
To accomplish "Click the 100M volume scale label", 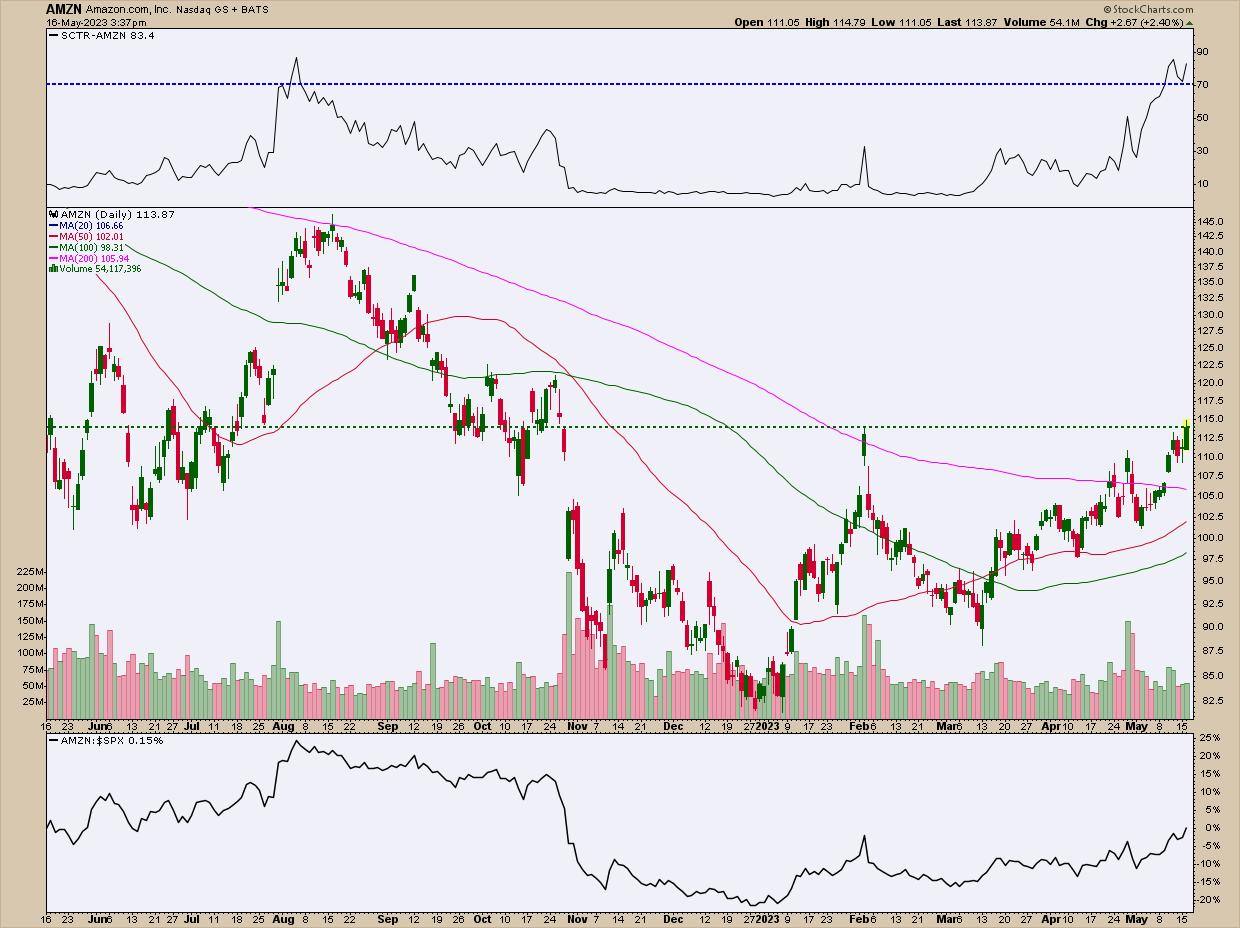I will [x=29, y=653].
